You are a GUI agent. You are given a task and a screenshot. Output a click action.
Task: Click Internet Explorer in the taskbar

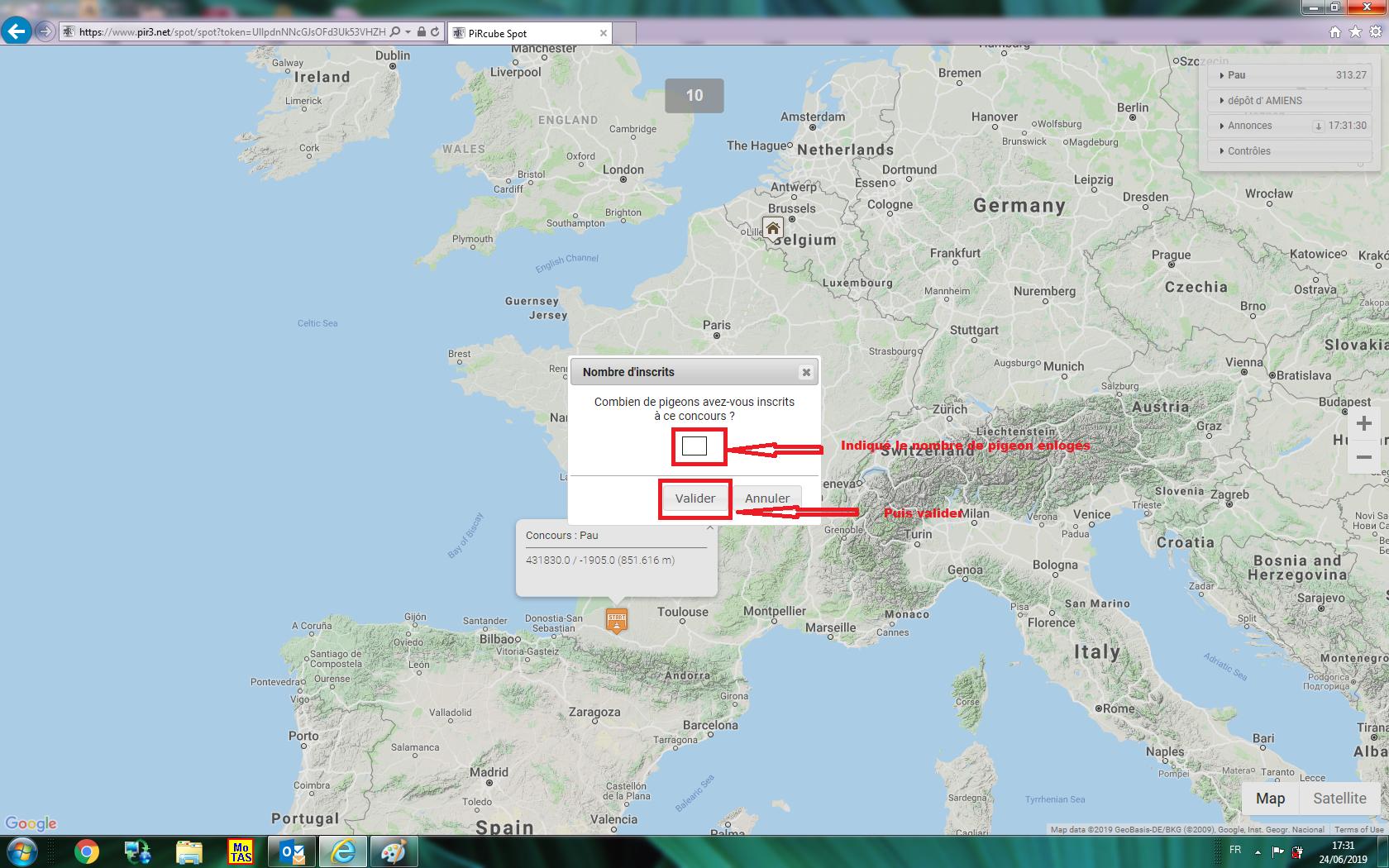click(342, 851)
